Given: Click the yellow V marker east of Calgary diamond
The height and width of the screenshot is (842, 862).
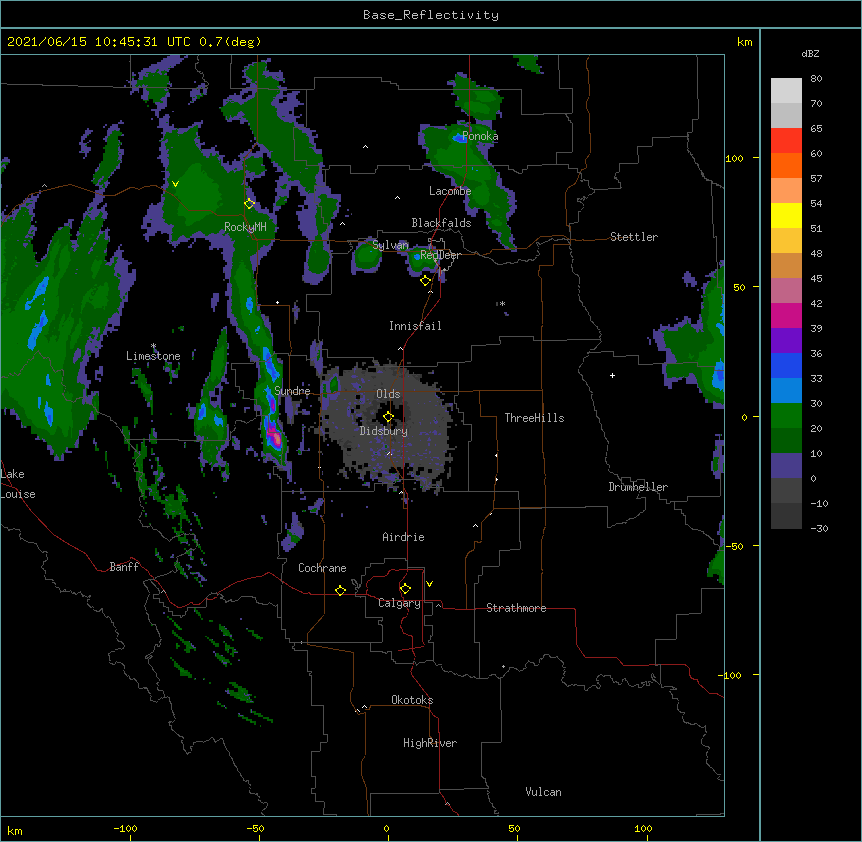Looking at the screenshot, I should [429, 584].
